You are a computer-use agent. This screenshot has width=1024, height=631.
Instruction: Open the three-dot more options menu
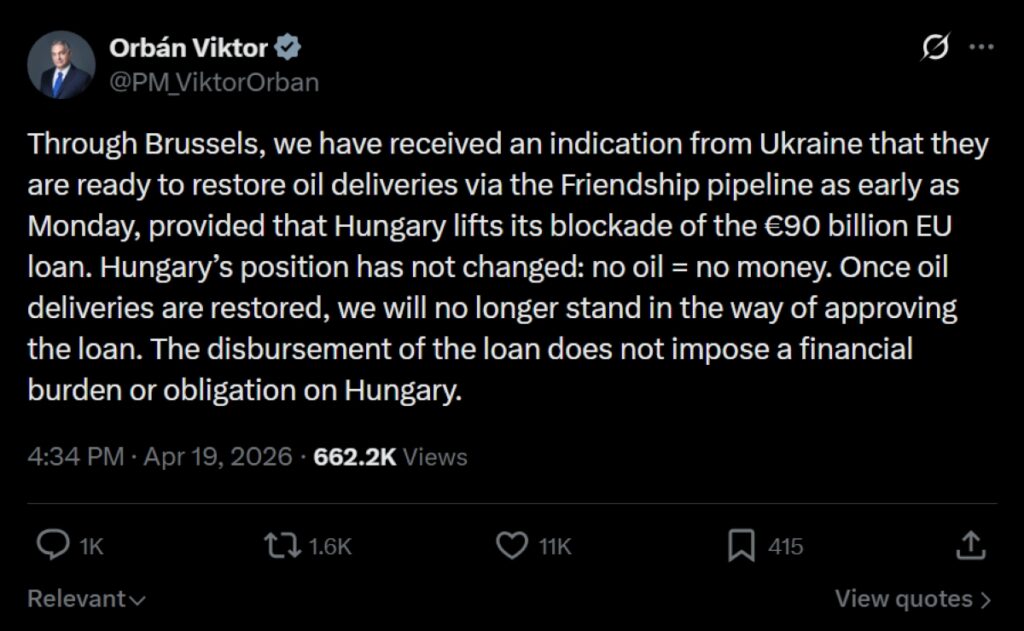pyautogui.click(x=983, y=45)
